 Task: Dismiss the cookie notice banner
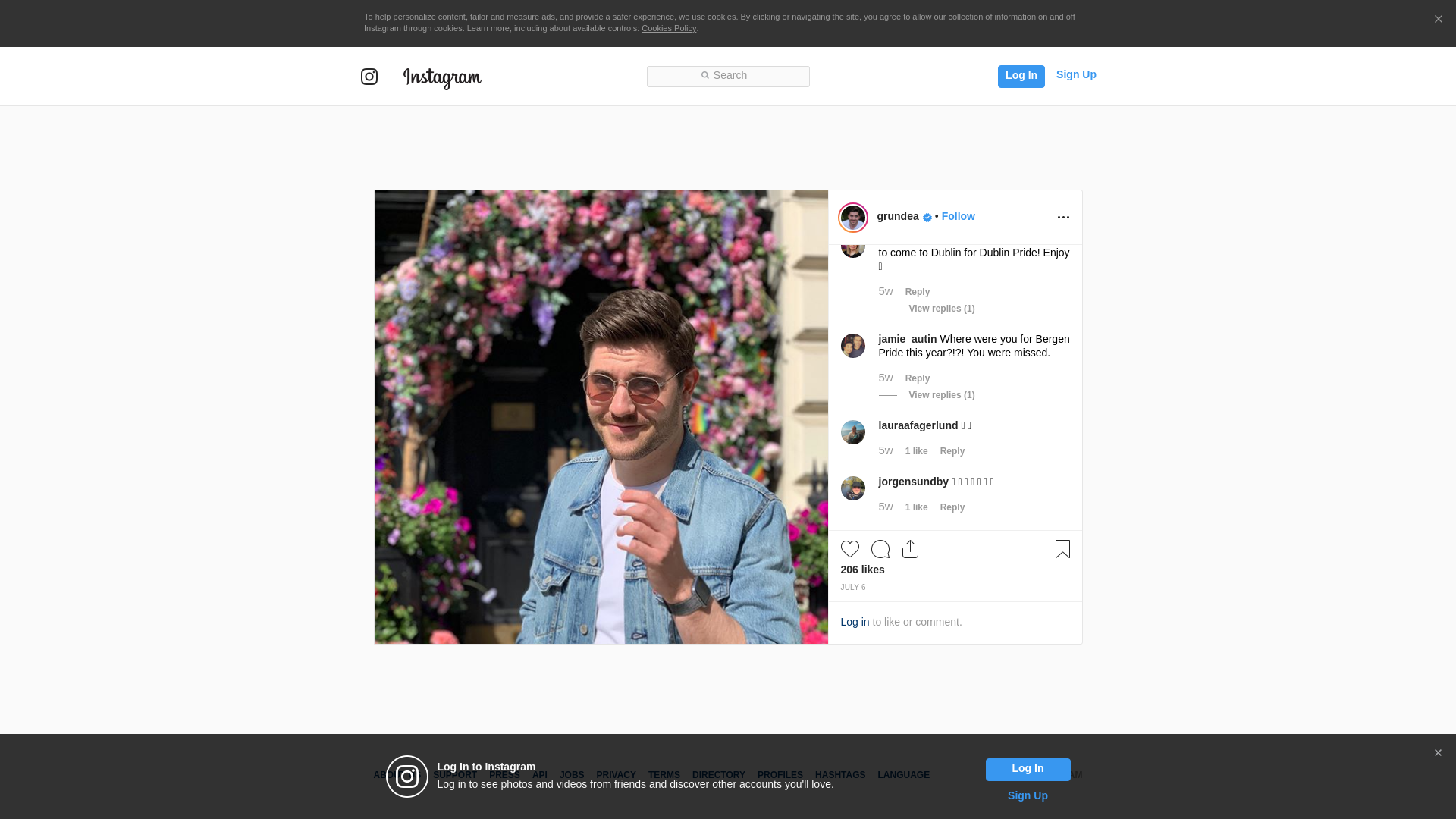pos(1438,20)
